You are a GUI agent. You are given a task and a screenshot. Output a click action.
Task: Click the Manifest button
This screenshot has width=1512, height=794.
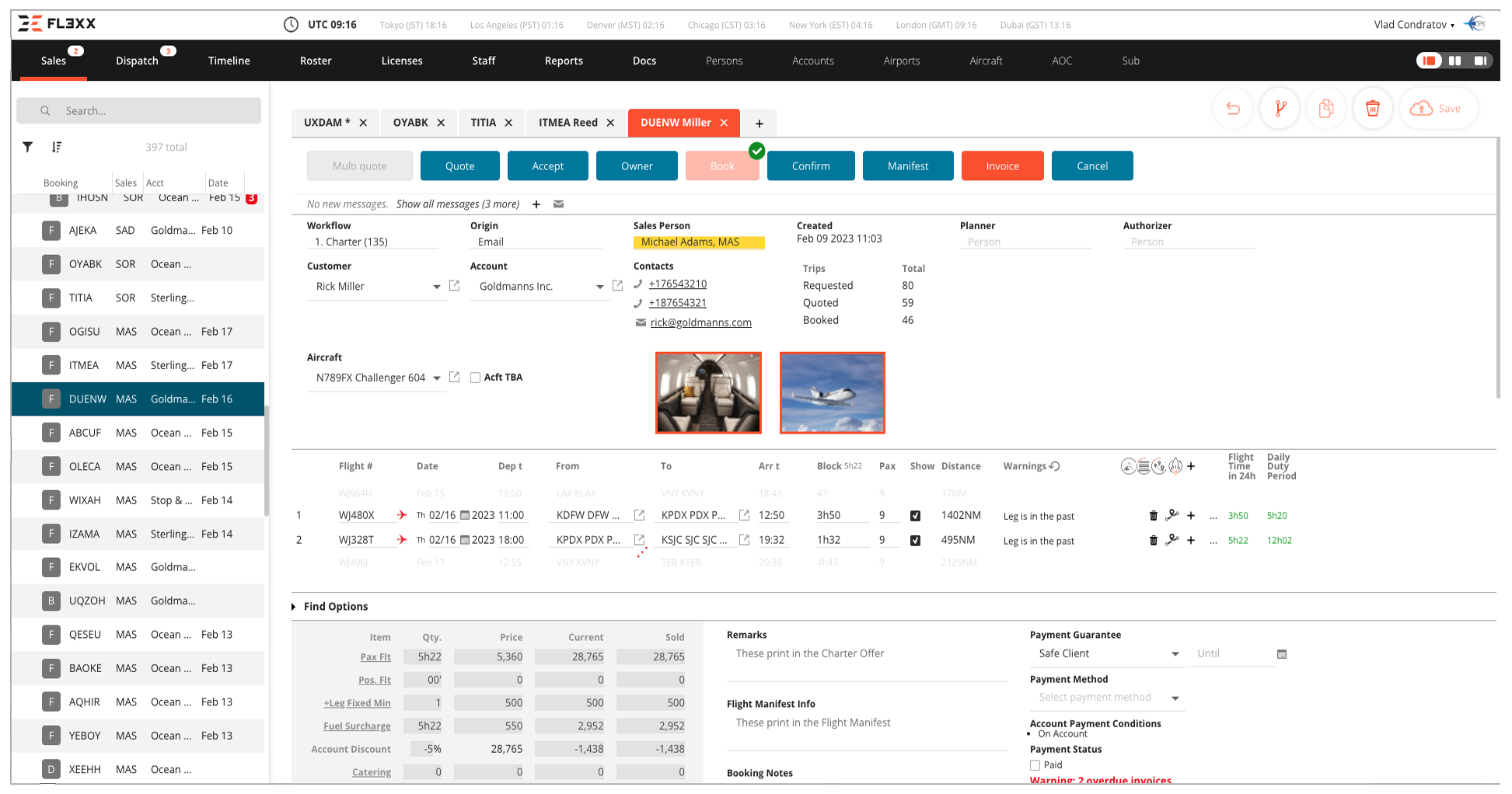908,166
